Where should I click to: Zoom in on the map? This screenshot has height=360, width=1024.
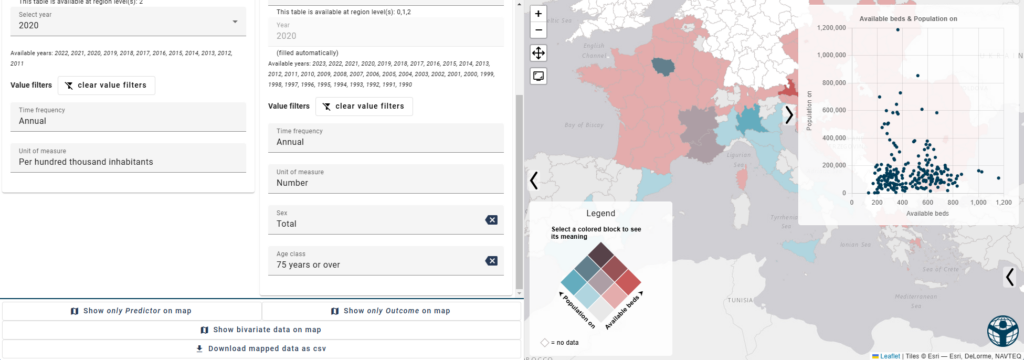(x=538, y=14)
